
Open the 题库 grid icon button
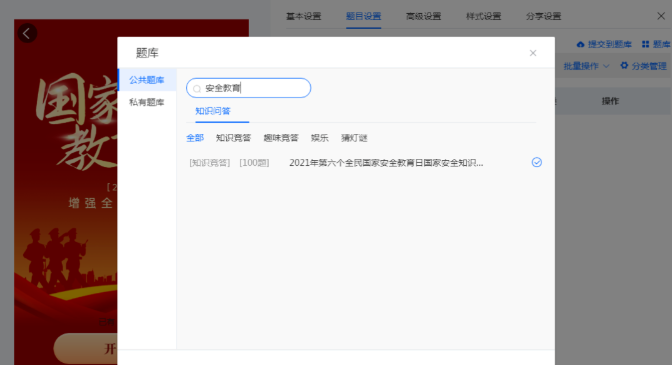click(656, 44)
